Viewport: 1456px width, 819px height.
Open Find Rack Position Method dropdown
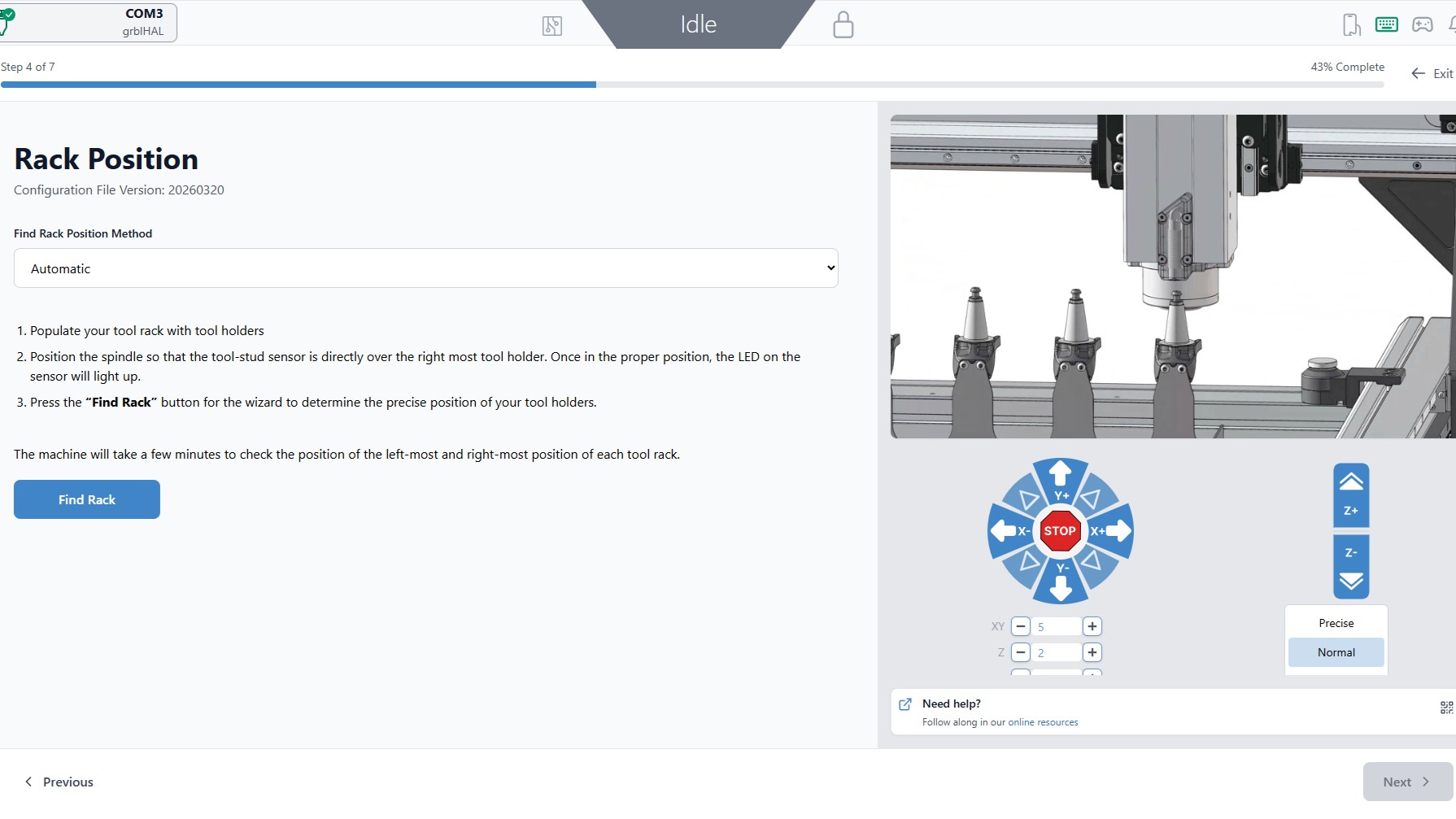[x=425, y=268]
